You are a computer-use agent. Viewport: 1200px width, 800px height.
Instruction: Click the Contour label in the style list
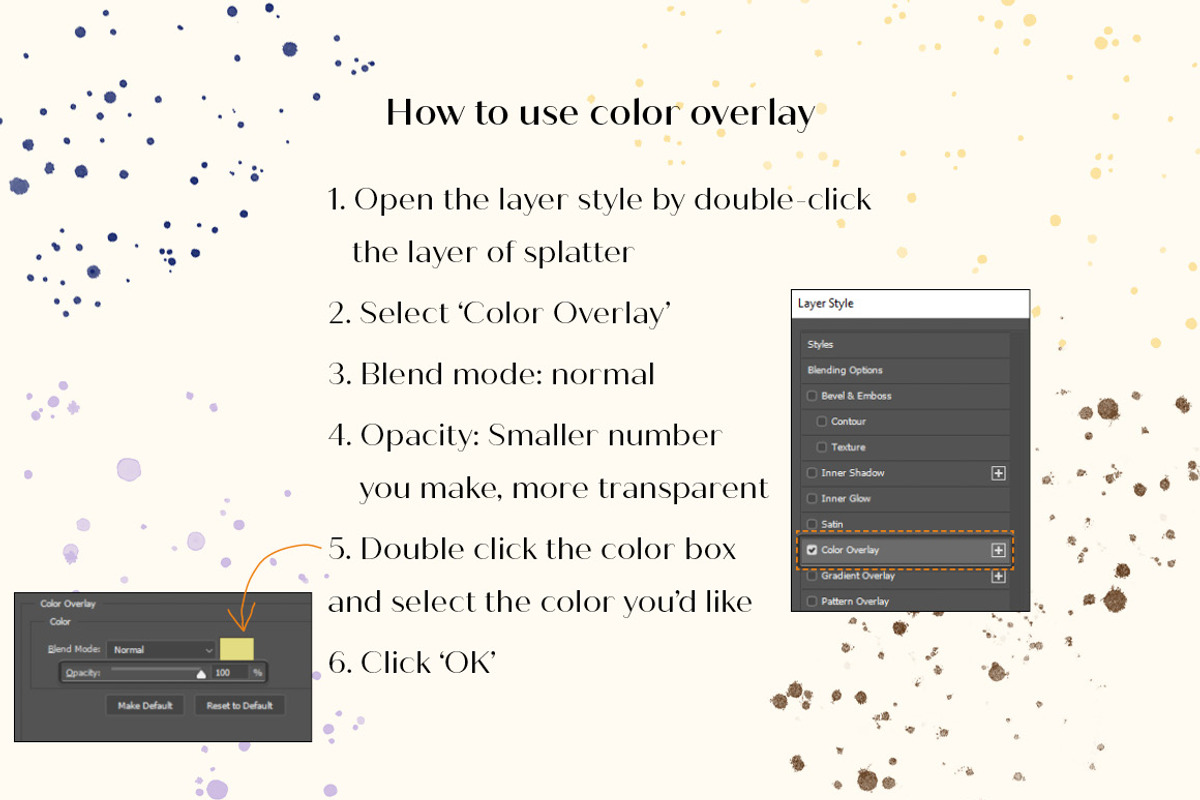[x=848, y=422]
